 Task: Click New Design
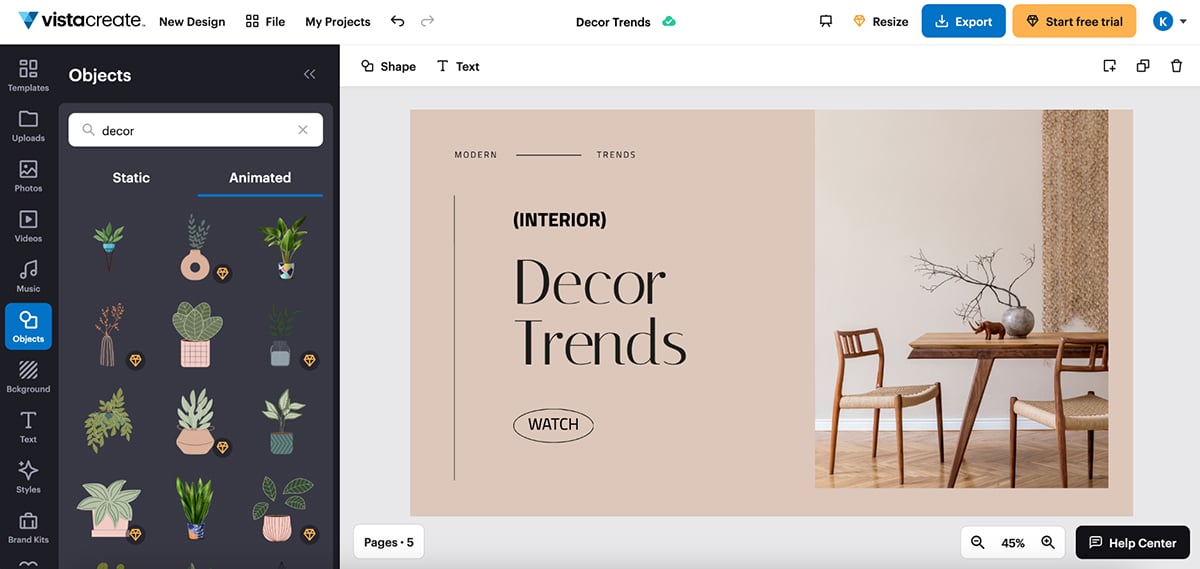[192, 21]
